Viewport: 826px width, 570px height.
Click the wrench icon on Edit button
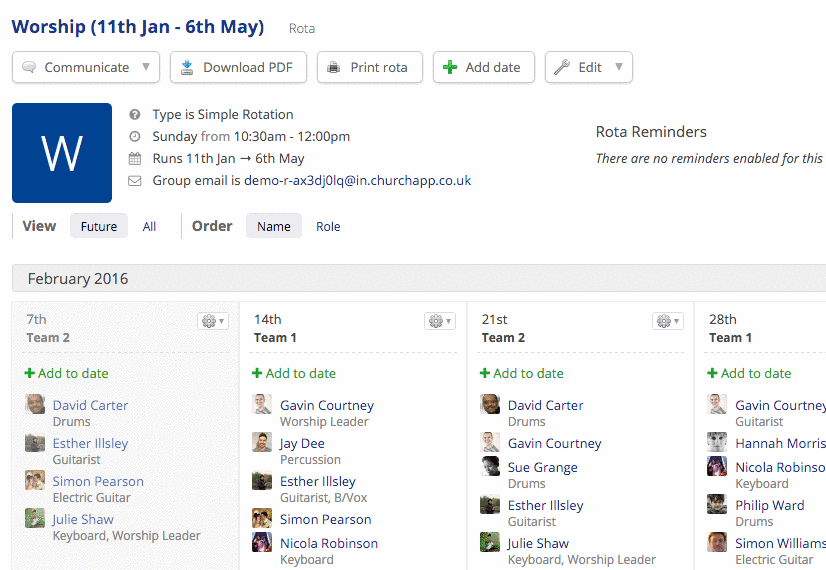(562, 67)
